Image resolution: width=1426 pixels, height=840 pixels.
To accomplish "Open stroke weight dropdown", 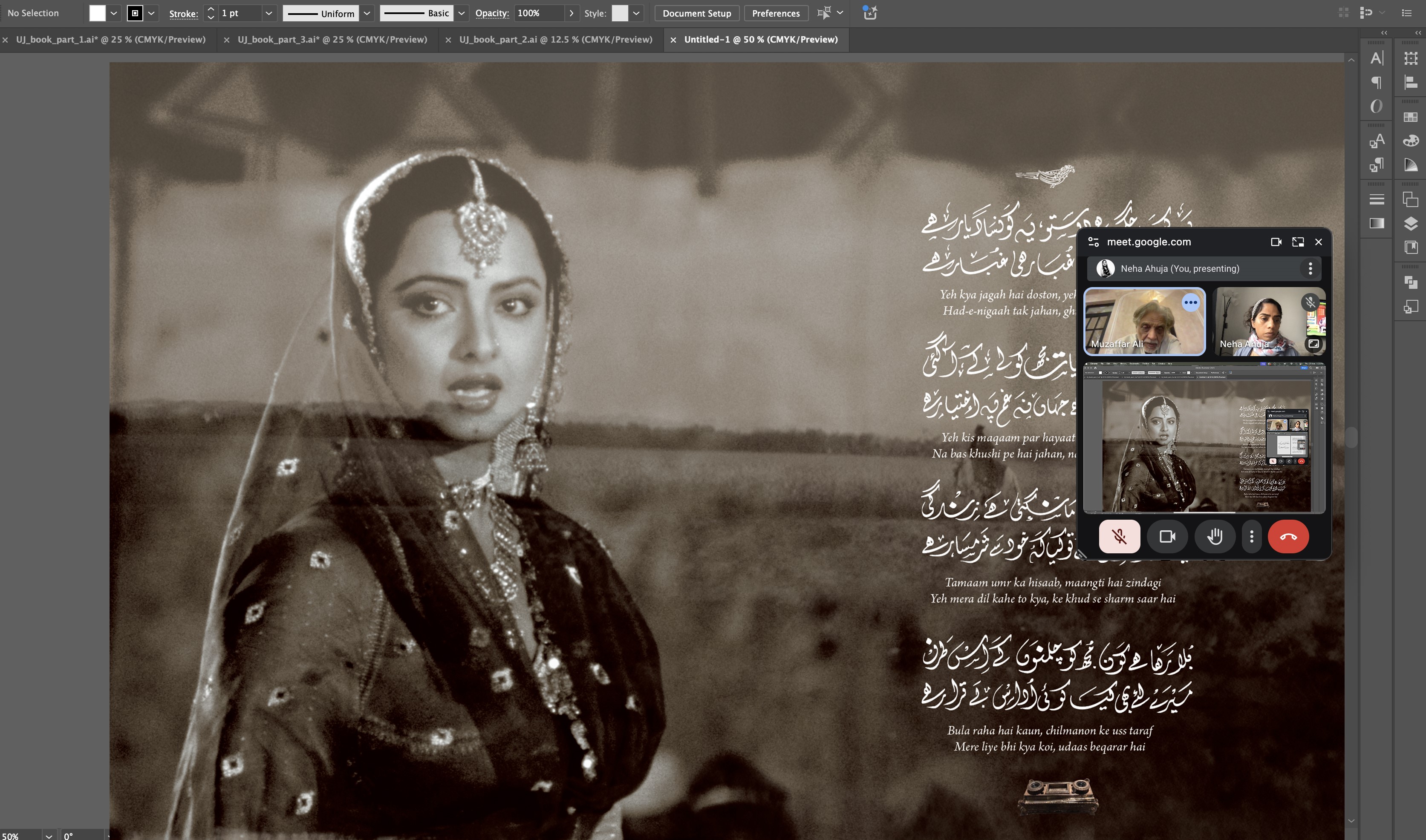I will point(268,13).
